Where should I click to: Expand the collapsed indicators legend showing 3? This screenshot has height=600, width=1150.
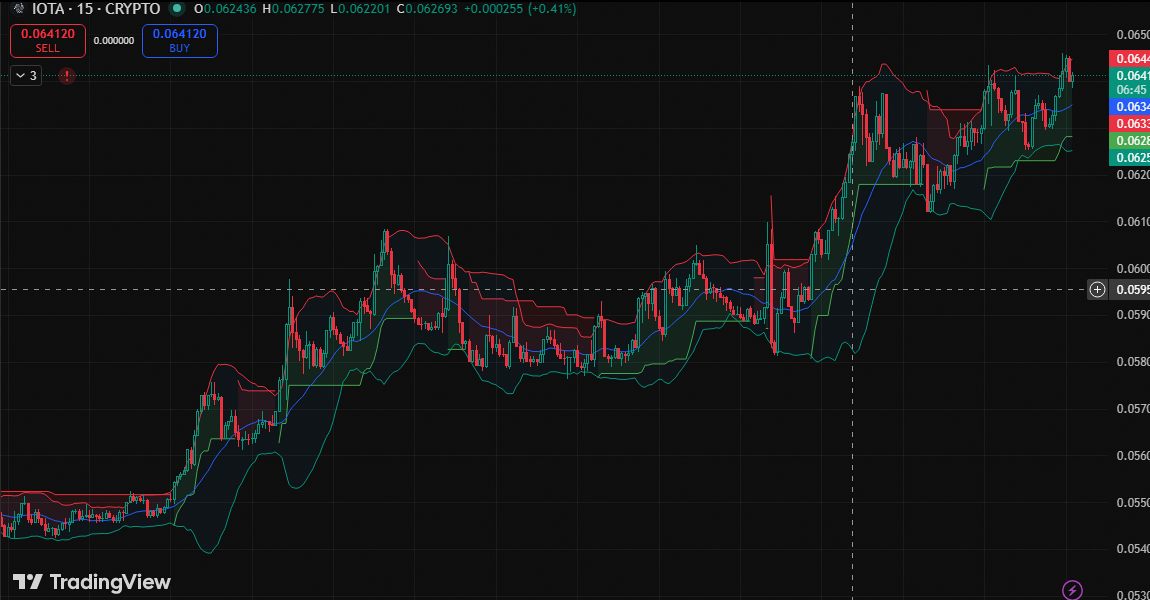coord(26,75)
